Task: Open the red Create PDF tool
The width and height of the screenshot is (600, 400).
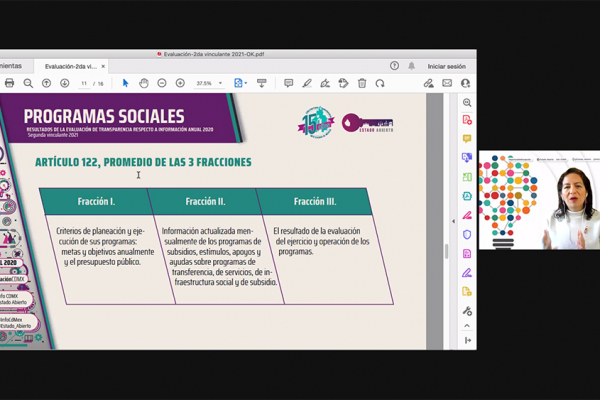Action: pyautogui.click(x=467, y=120)
